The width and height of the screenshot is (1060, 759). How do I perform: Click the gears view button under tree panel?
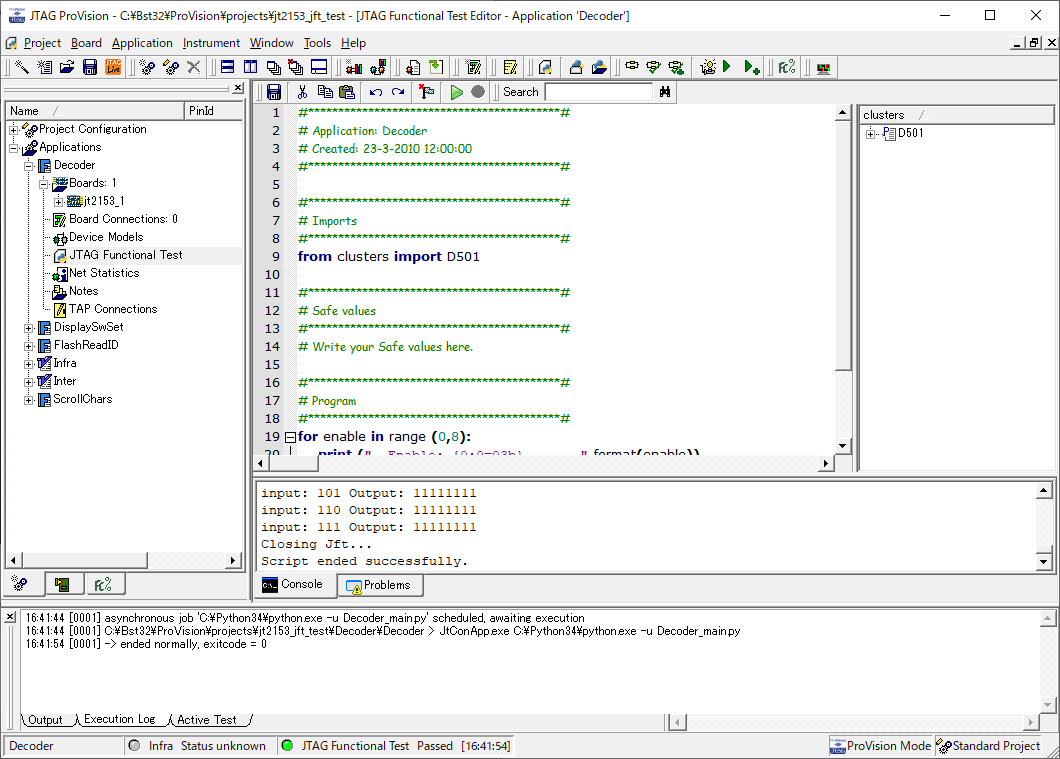(x=20, y=583)
